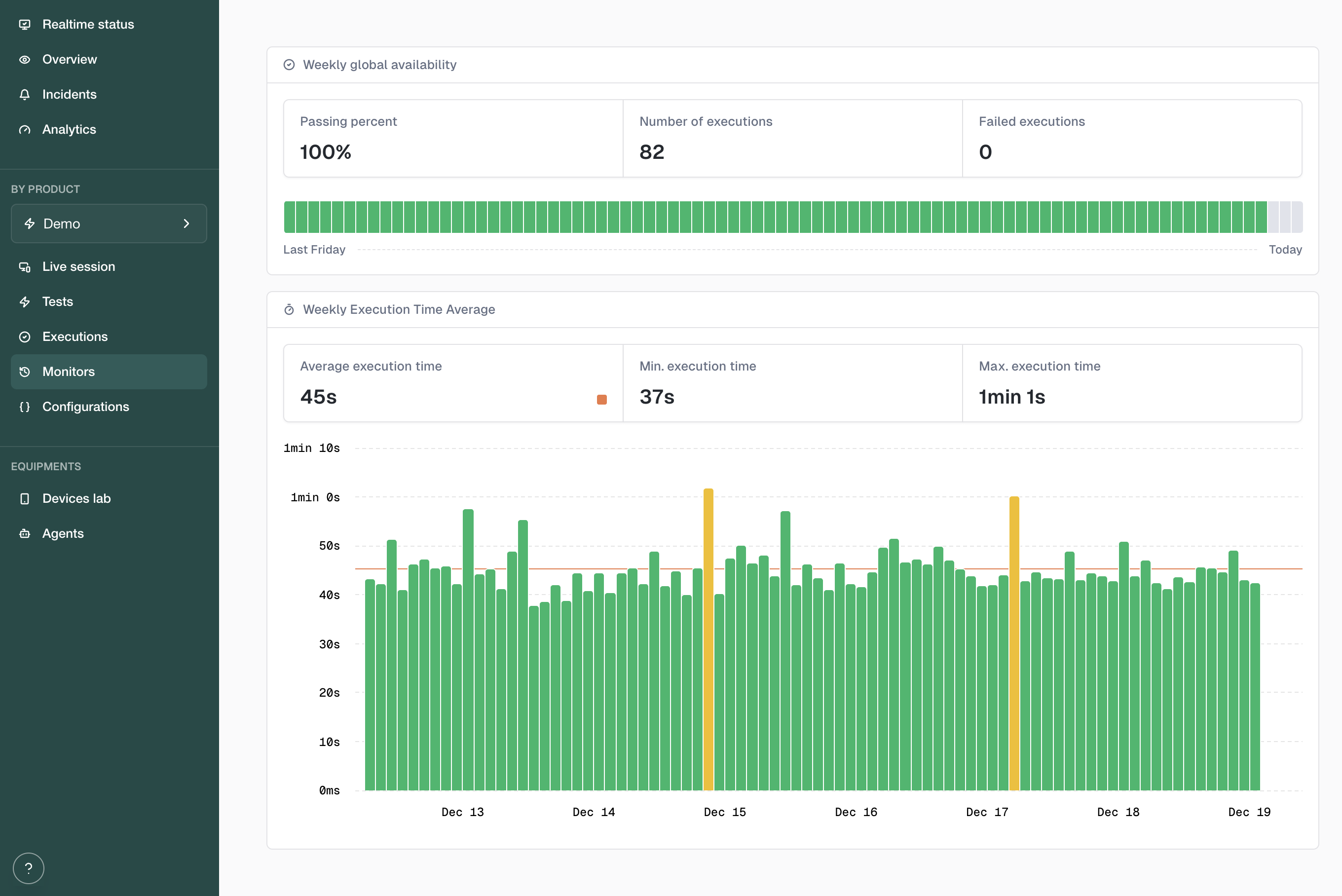Click the Devices lab phone icon
The width and height of the screenshot is (1342, 896).
tap(25, 499)
